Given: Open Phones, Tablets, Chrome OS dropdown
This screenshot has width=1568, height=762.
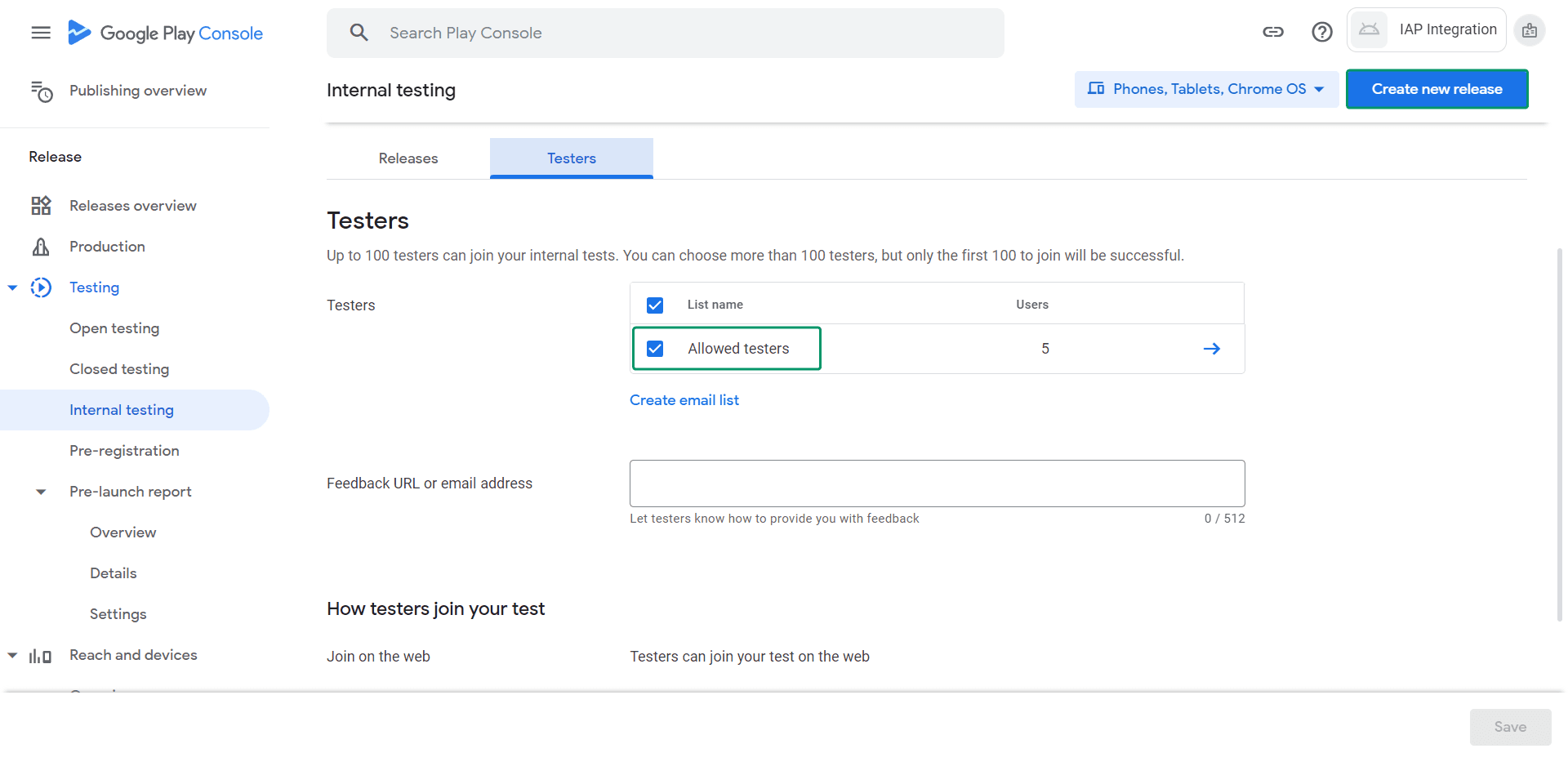Looking at the screenshot, I should (x=1206, y=89).
